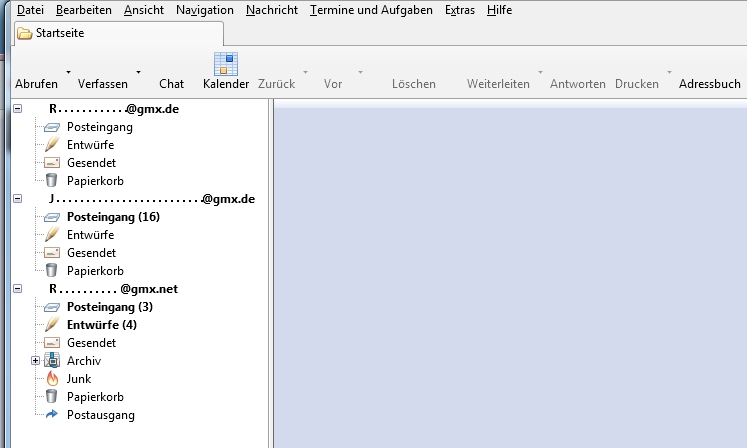Screen dimensions: 747x448
Task: Open the Extras menu
Action: point(460,10)
